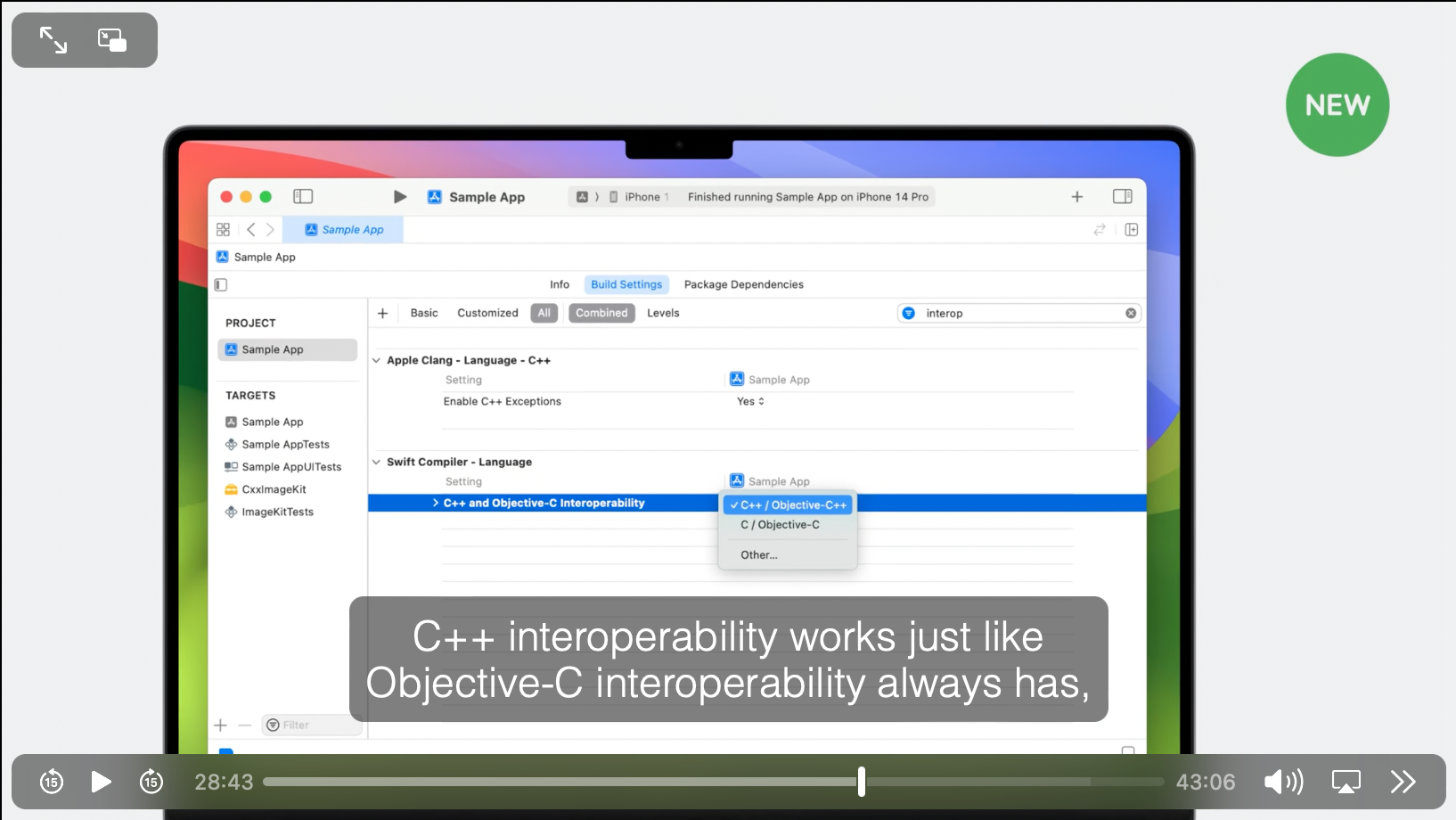Adjust the volume speaker icon
The height and width of the screenshot is (820, 1456).
coord(1284,782)
